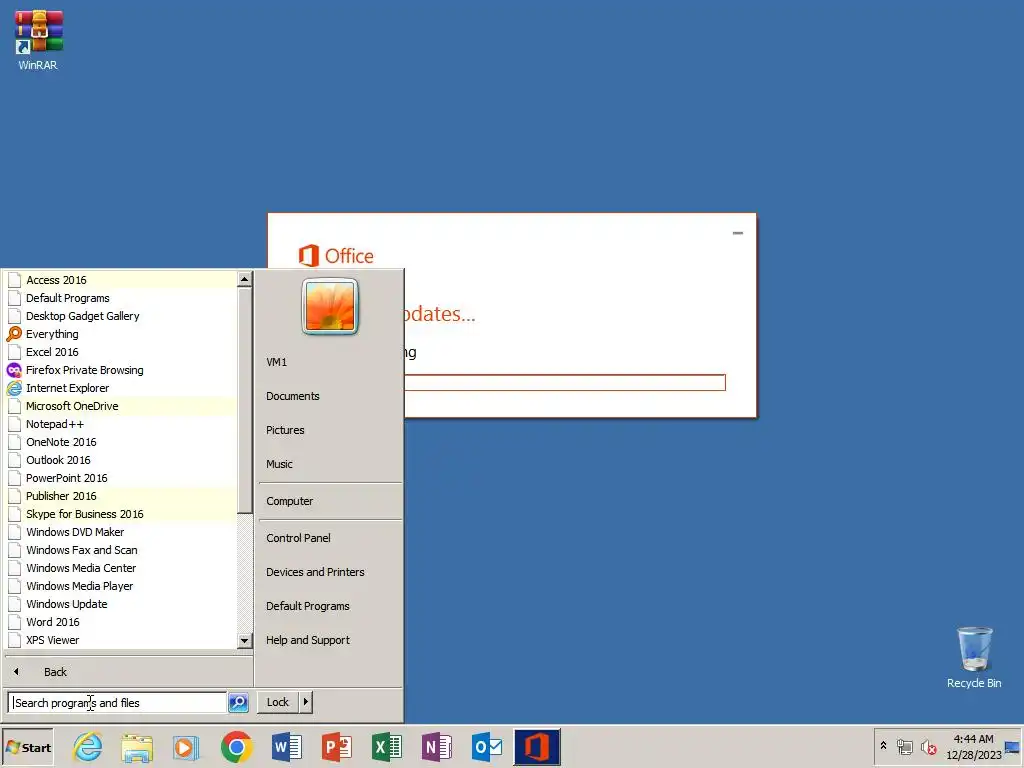The height and width of the screenshot is (768, 1024).
Task: Click Firefox Private Browsing icon
Action: coord(14,370)
